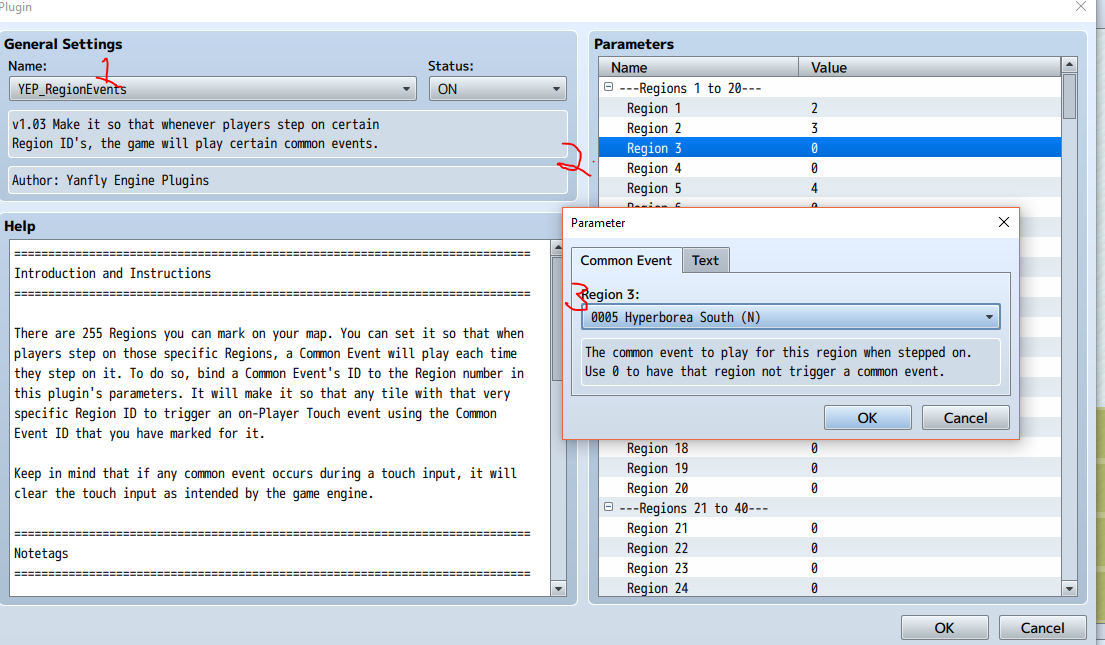Switch to the Text tab
The image size is (1105, 645).
pyautogui.click(x=705, y=260)
